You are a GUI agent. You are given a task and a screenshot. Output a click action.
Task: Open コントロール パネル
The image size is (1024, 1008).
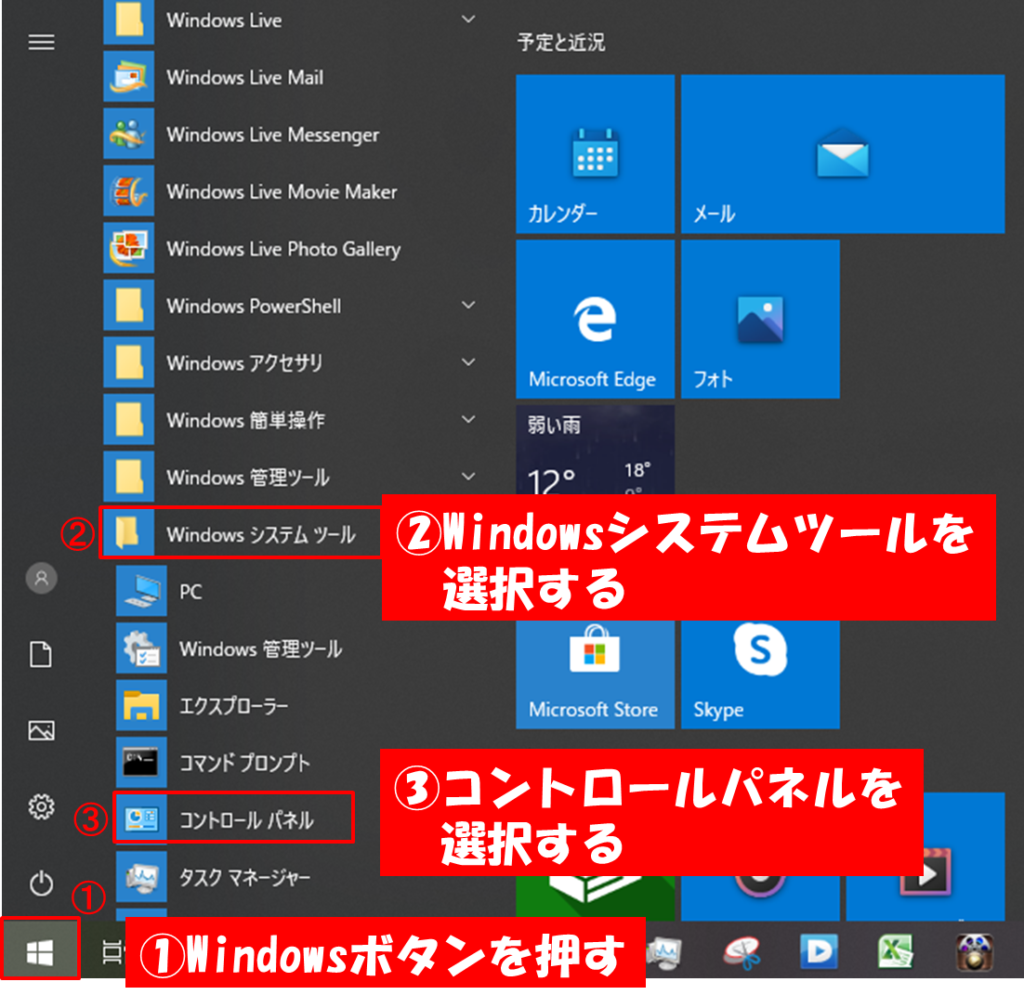(234, 818)
